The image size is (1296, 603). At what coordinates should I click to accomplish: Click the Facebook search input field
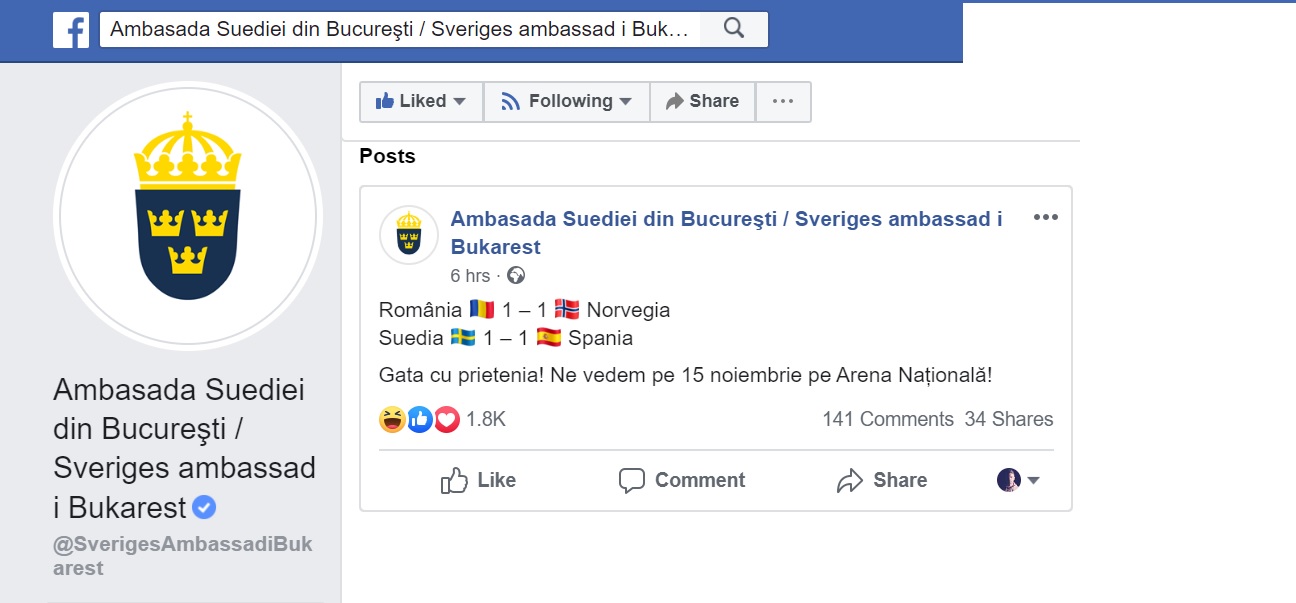point(400,29)
